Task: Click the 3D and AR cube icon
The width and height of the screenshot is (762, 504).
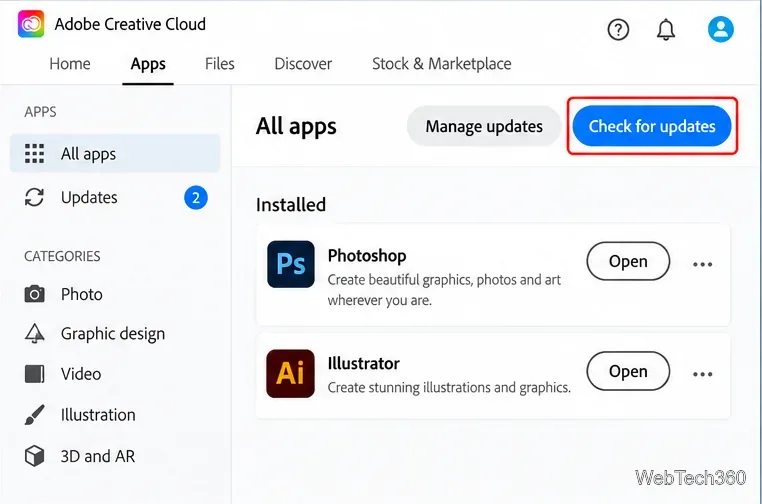Action: click(x=35, y=456)
